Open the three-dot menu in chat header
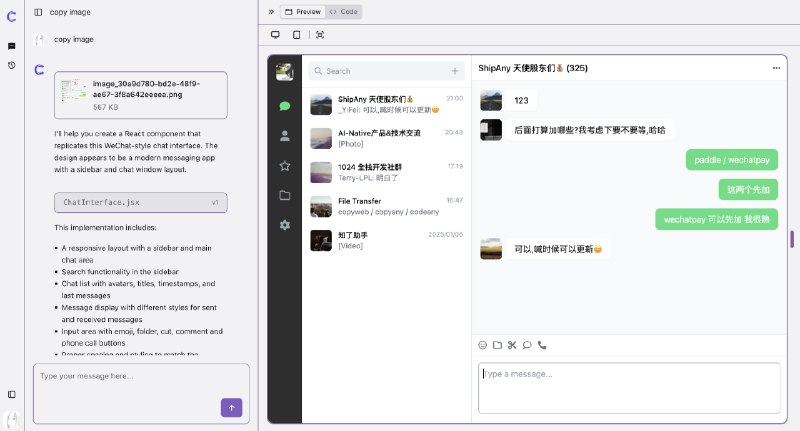Viewport: 800px width, 431px height. click(776, 68)
